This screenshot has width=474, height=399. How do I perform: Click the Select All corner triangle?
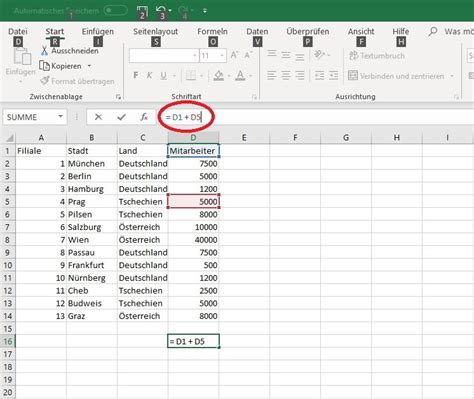tap(10, 137)
